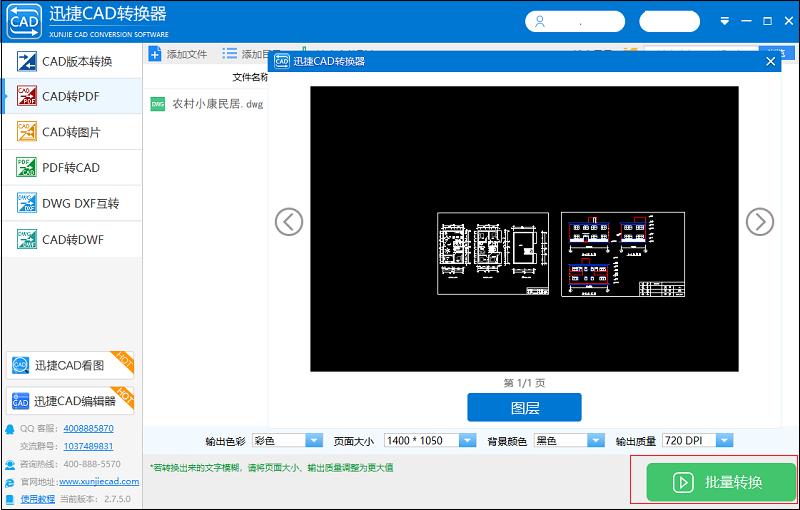Open the PDF转CAD conversion mode
This screenshot has width=800, height=510.
72,167
